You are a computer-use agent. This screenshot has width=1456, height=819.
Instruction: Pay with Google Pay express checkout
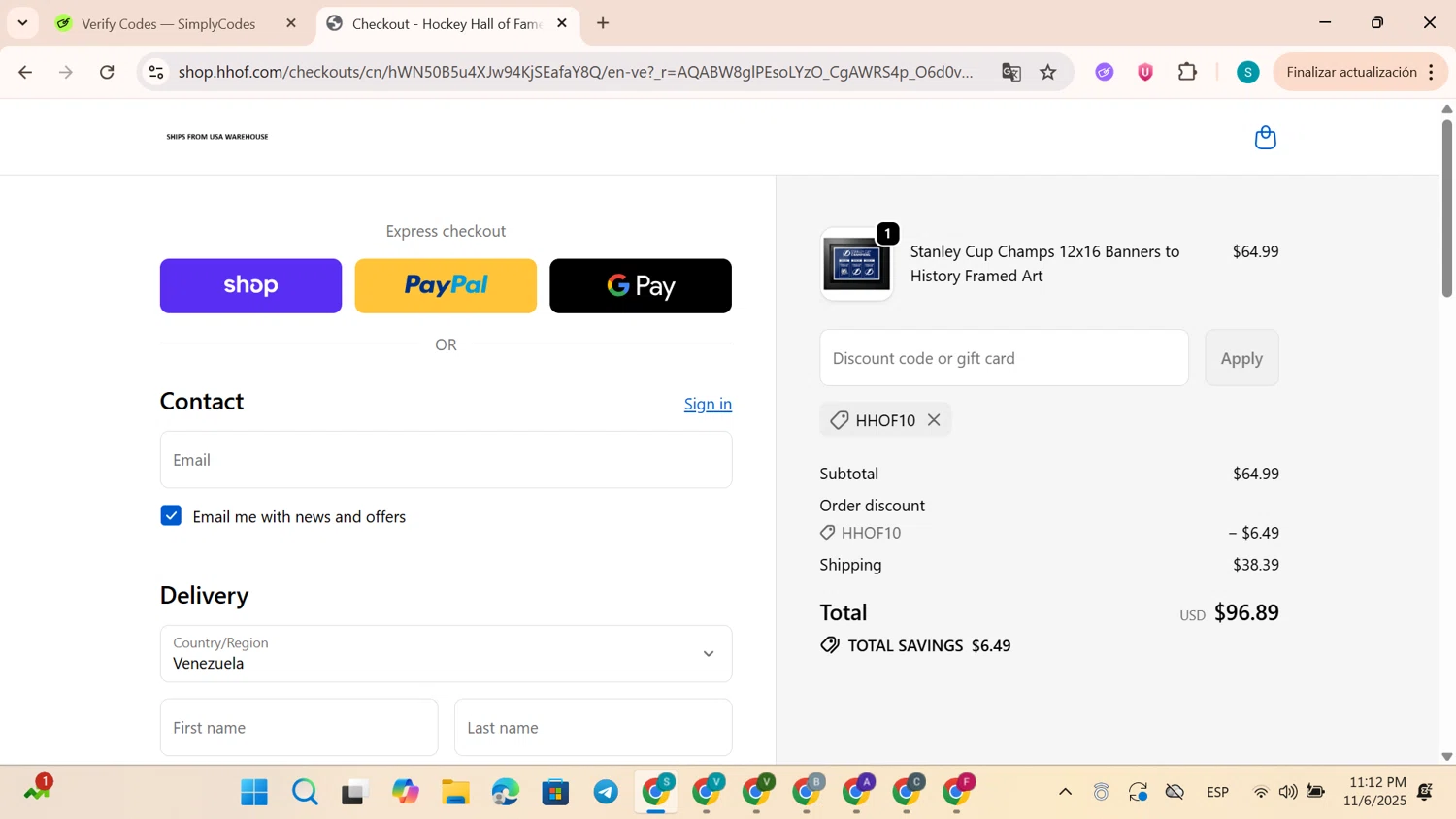(641, 285)
